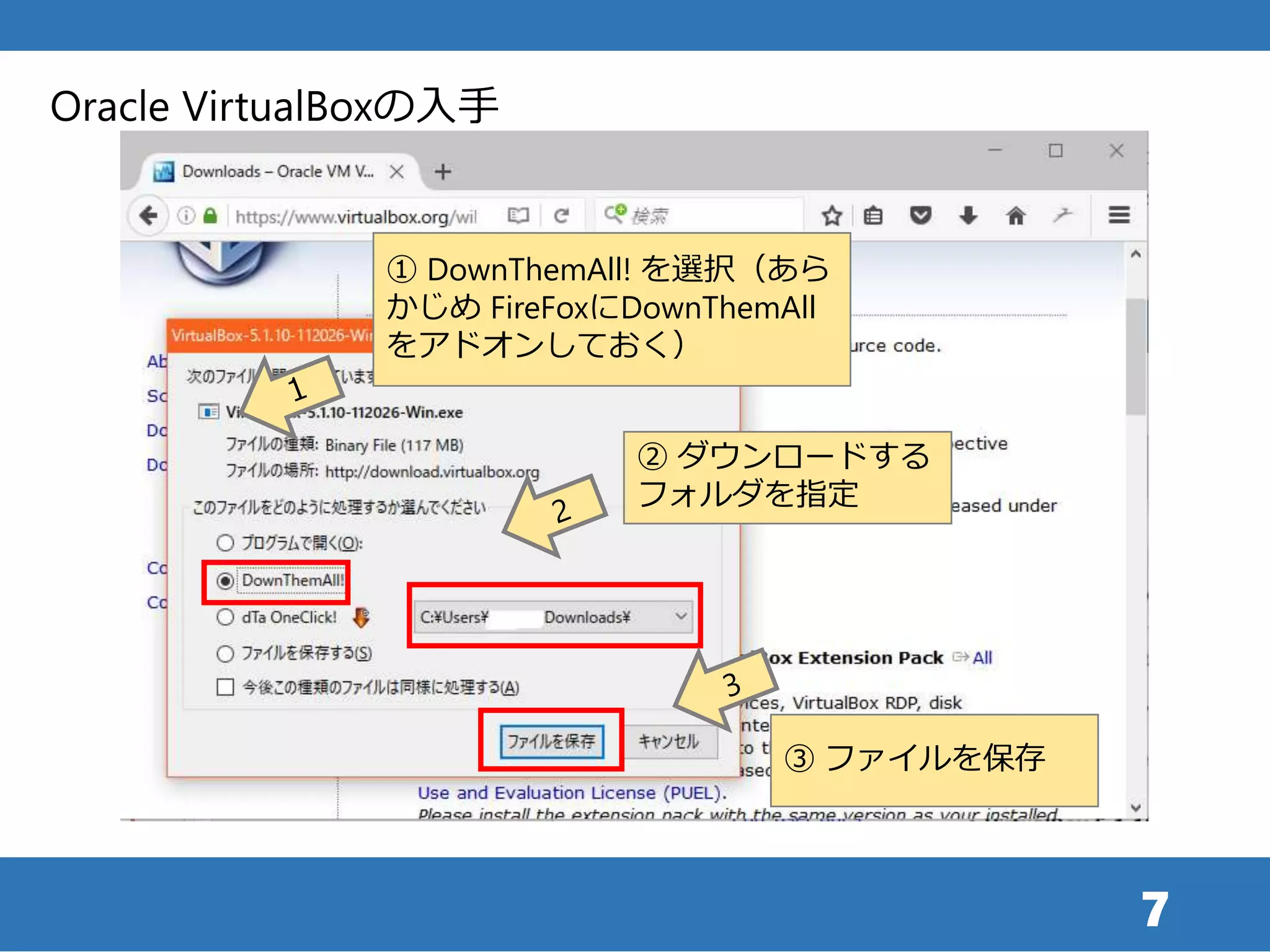
Task: Open the C:\Users Downloads folder dropdown
Action: (553, 617)
